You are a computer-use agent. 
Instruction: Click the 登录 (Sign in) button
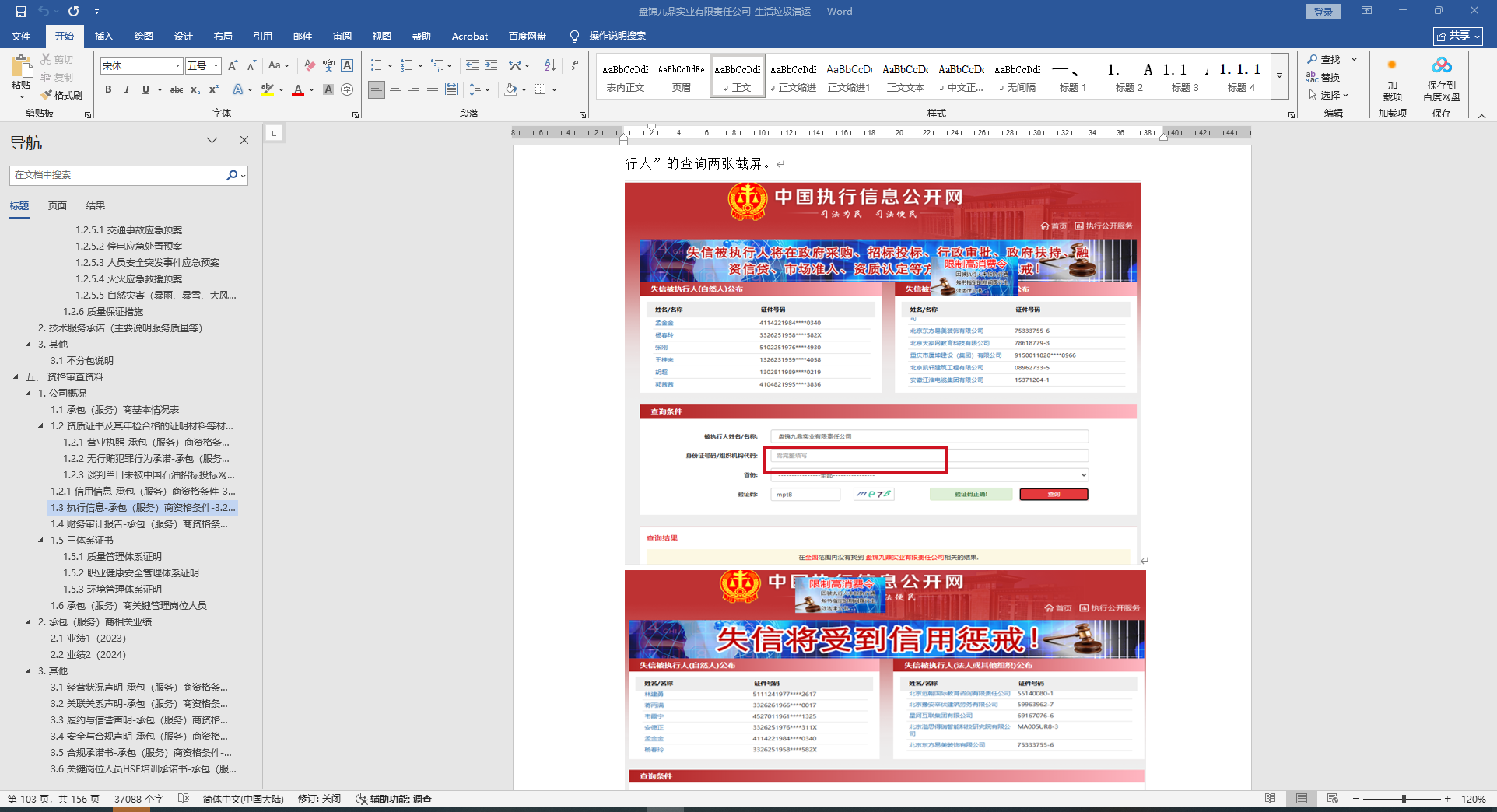coord(1323,12)
